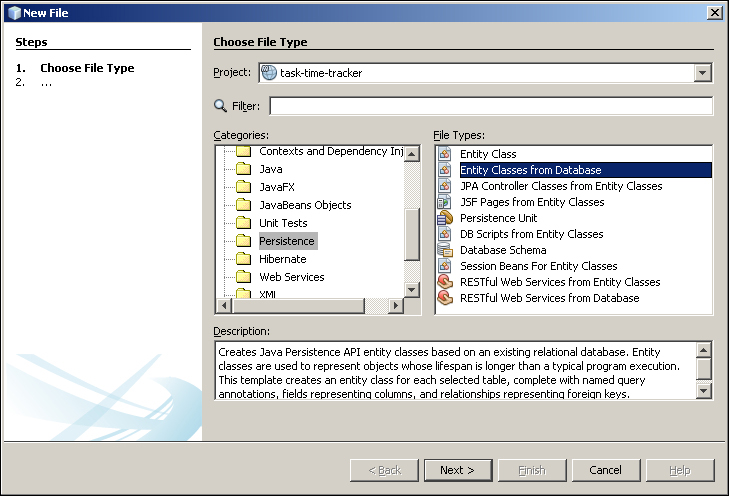Click the Description box scroll-up arrow

(704, 350)
